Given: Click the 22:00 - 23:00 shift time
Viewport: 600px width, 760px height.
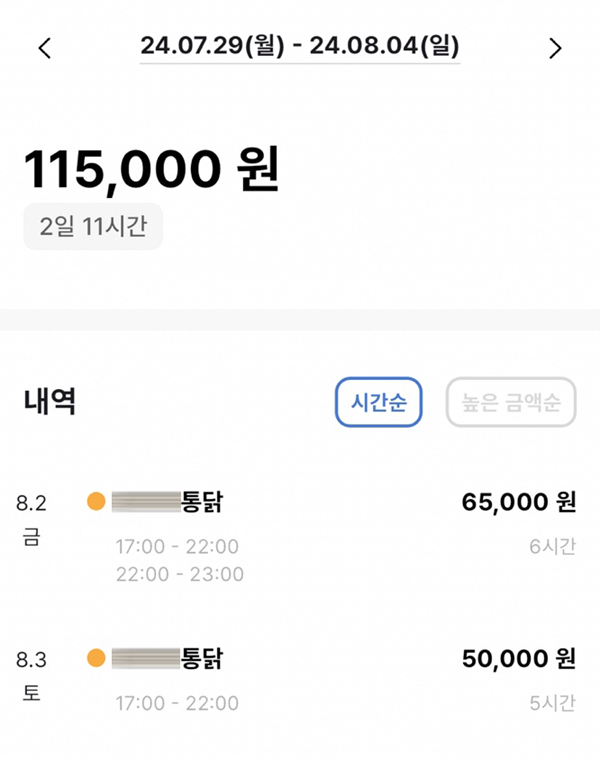Looking at the screenshot, I should (178, 574).
